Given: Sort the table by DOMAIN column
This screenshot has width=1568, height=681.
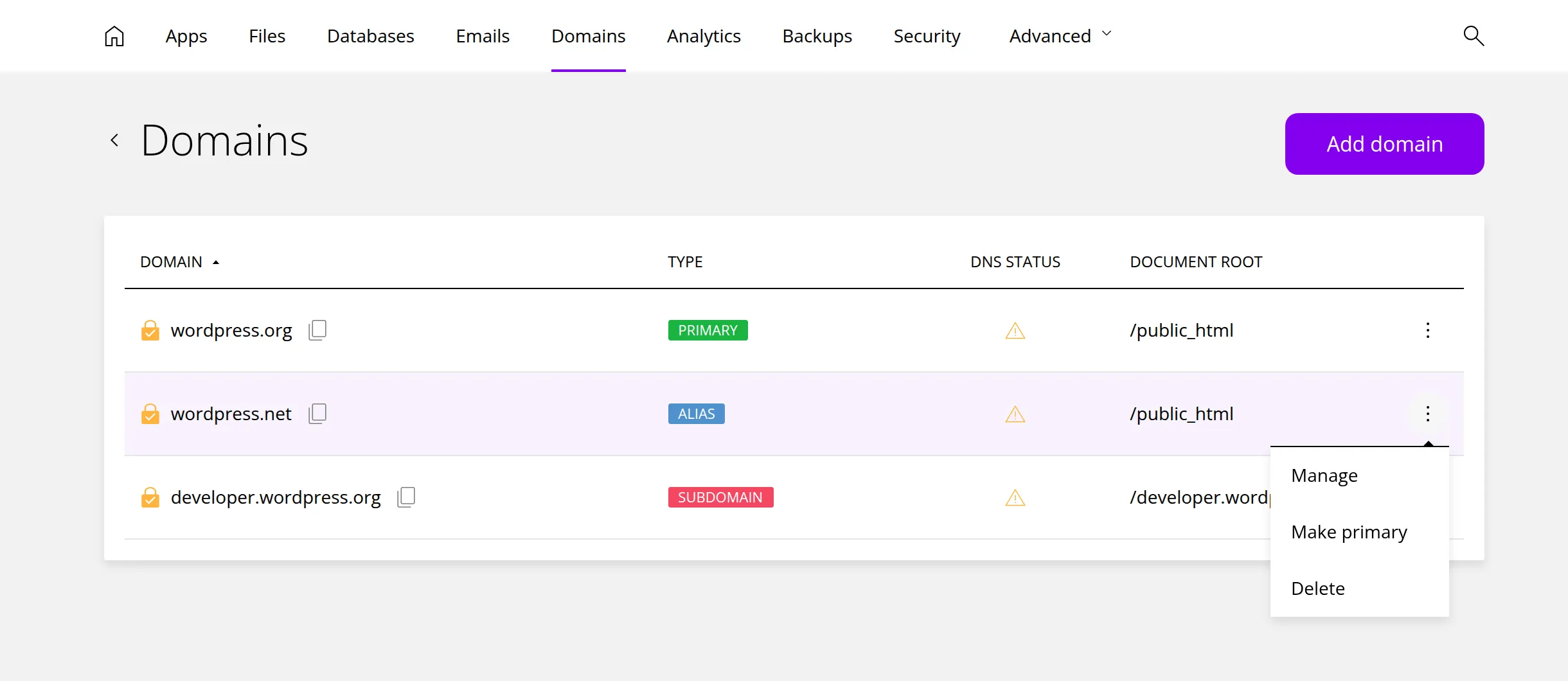Looking at the screenshot, I should click(x=180, y=262).
